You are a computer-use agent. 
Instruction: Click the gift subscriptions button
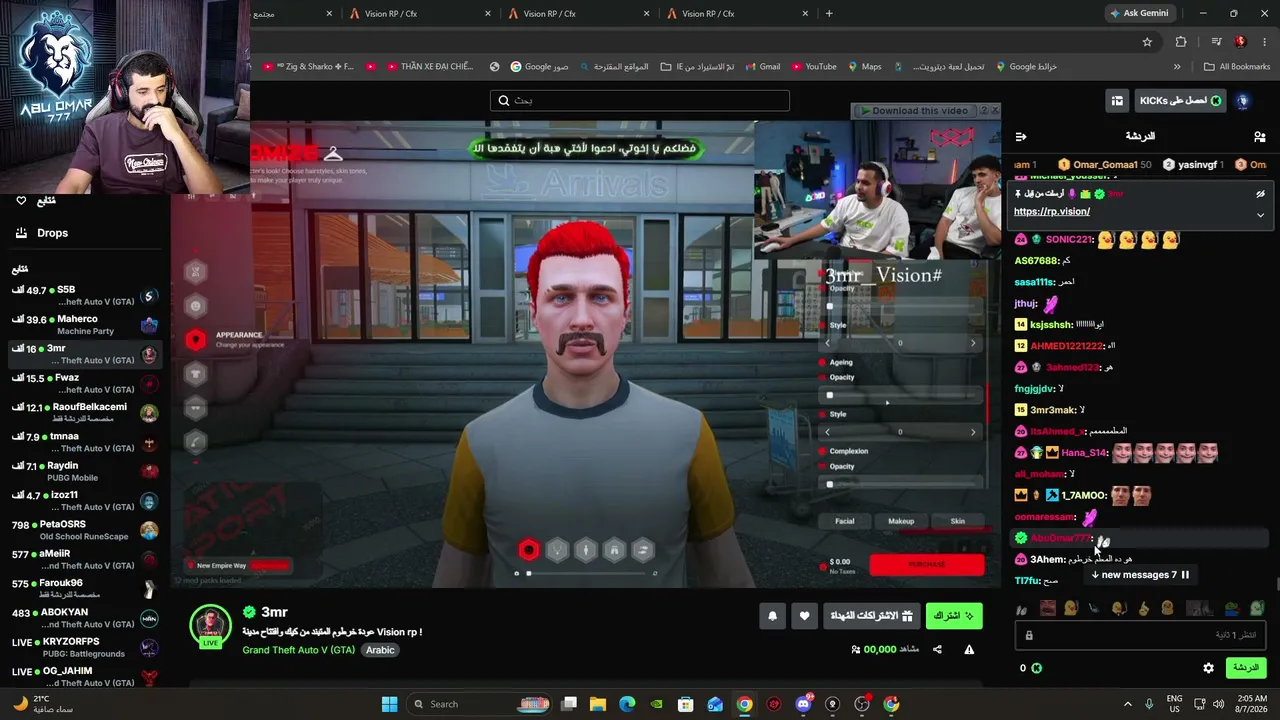[872, 616]
